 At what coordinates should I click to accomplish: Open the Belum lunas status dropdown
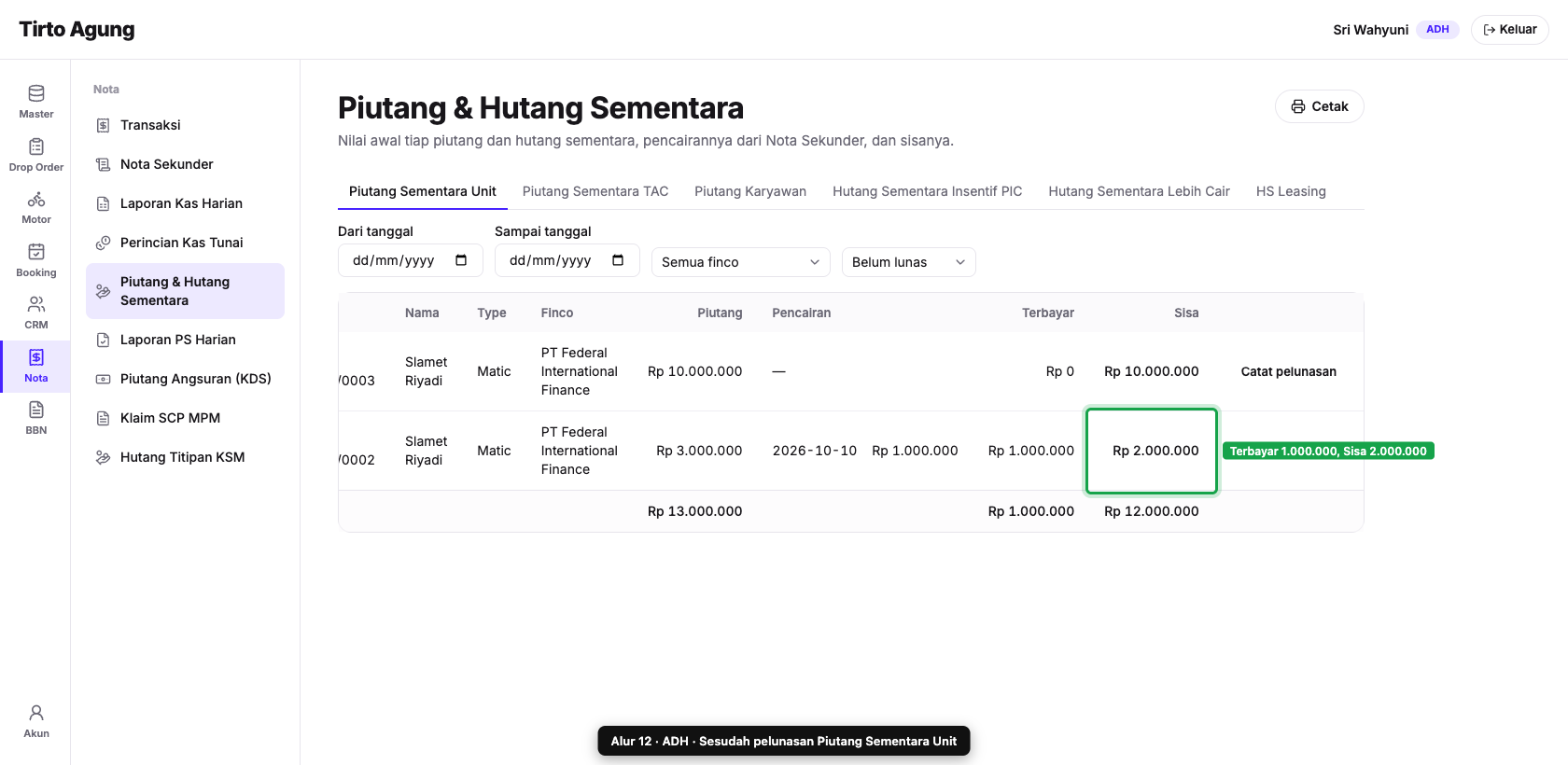[909, 262]
